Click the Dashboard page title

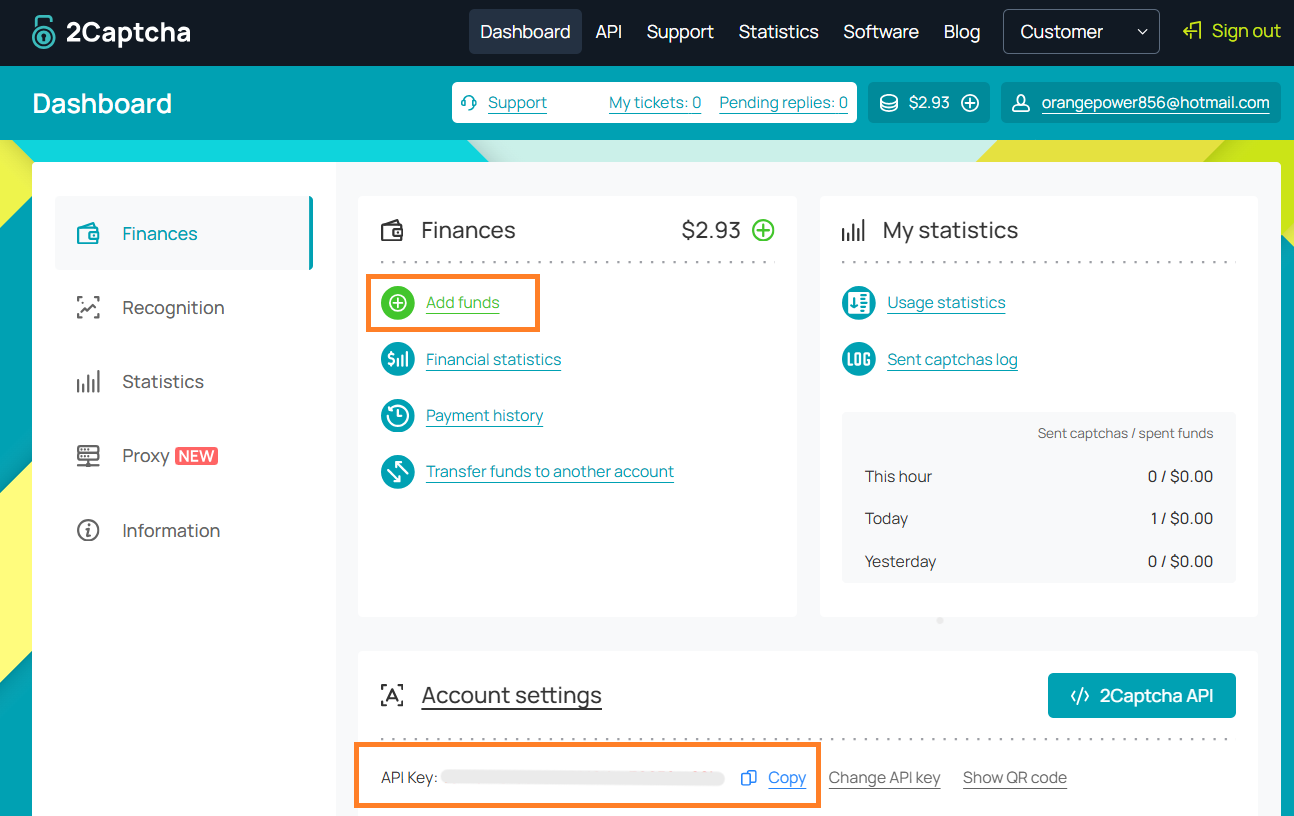[102, 104]
